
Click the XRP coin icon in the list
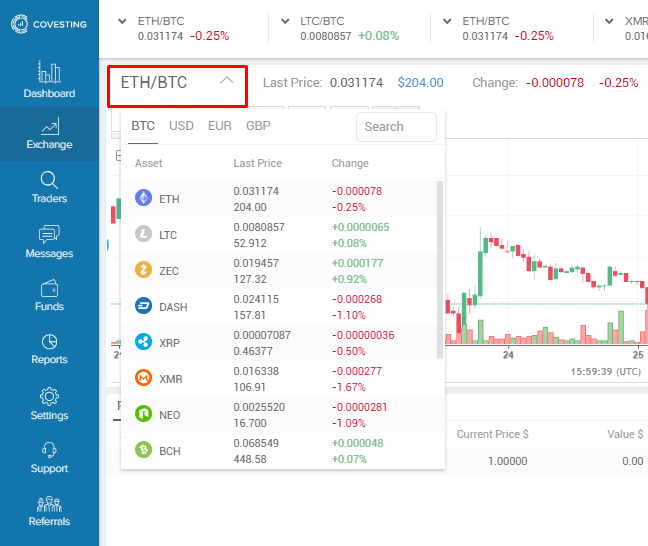coord(143,342)
